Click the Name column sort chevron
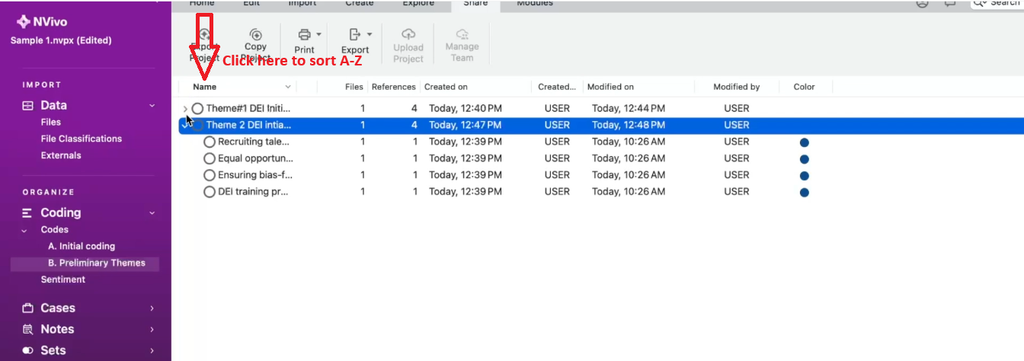Image resolution: width=1024 pixels, height=361 pixels. click(288, 87)
